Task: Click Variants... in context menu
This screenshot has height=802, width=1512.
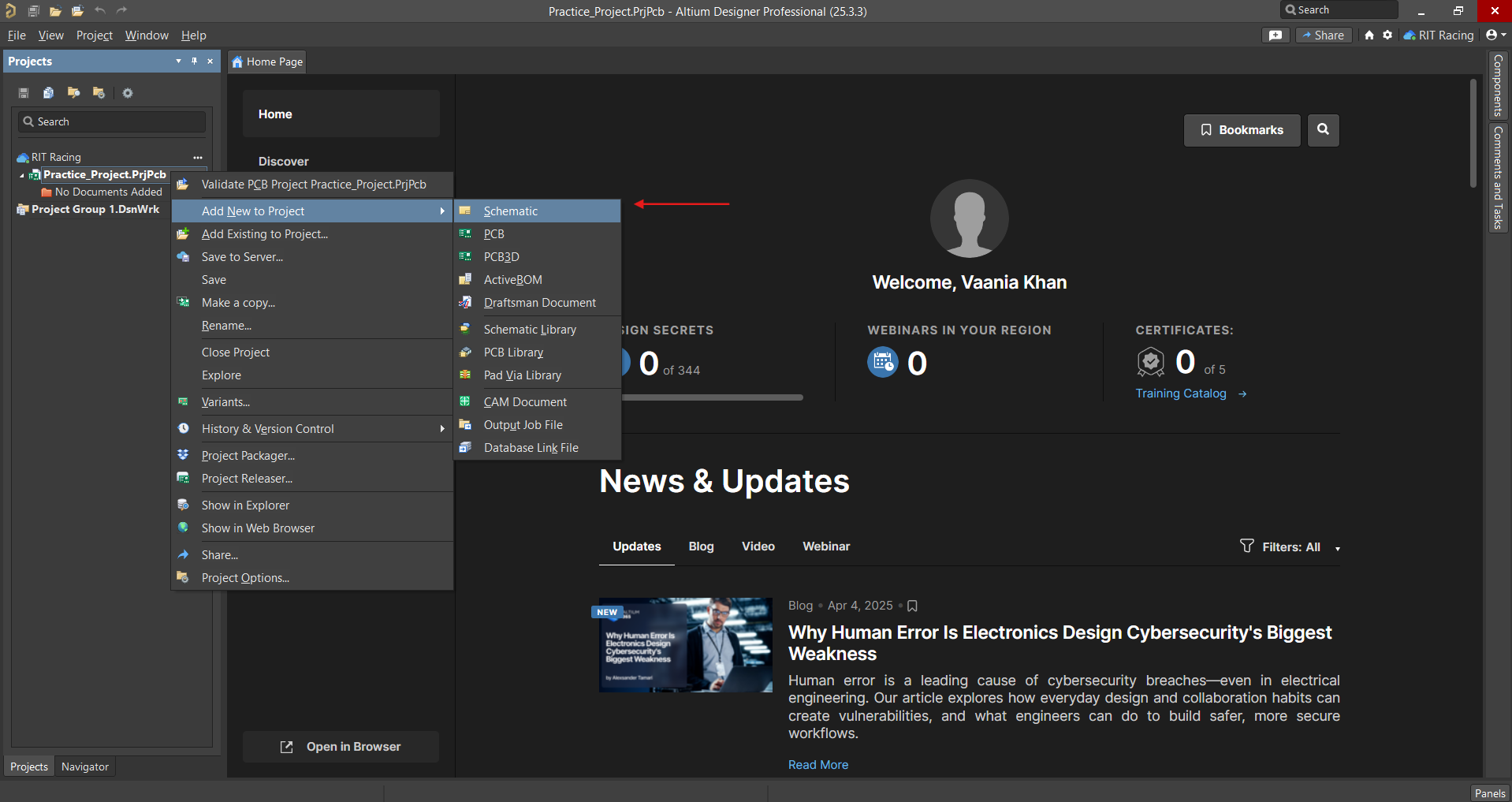Action: [312, 402]
